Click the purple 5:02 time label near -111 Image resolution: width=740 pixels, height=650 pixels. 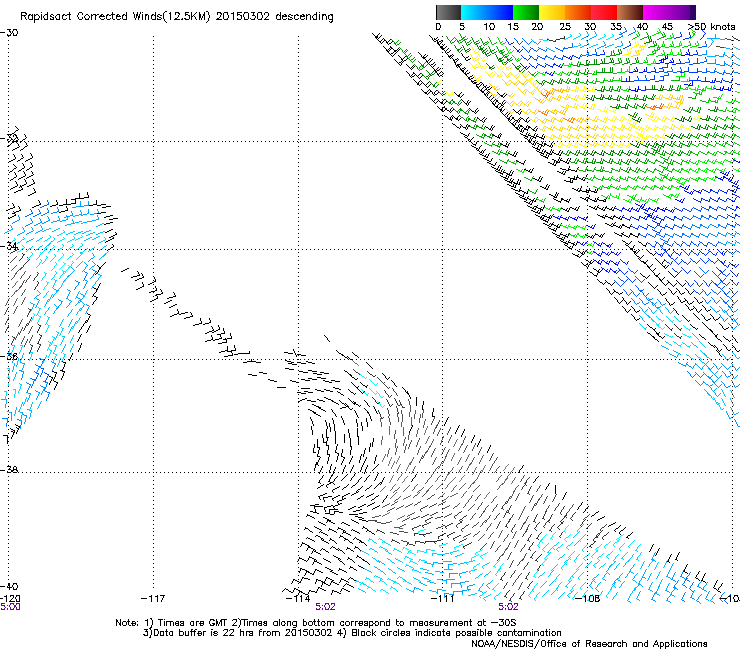click(x=508, y=607)
